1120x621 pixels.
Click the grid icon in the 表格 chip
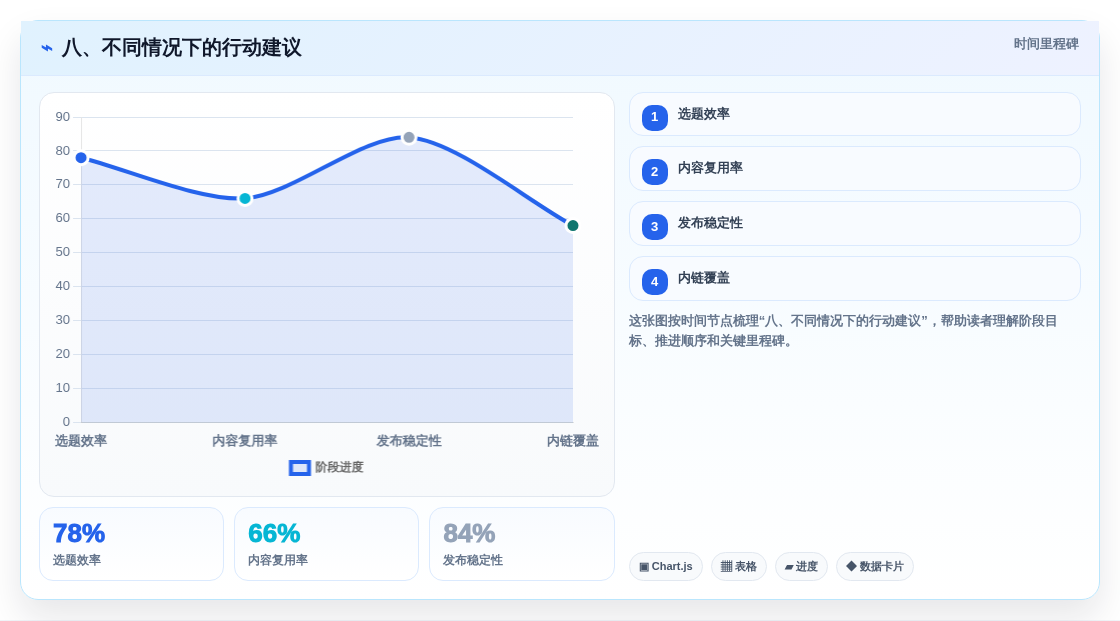point(726,567)
